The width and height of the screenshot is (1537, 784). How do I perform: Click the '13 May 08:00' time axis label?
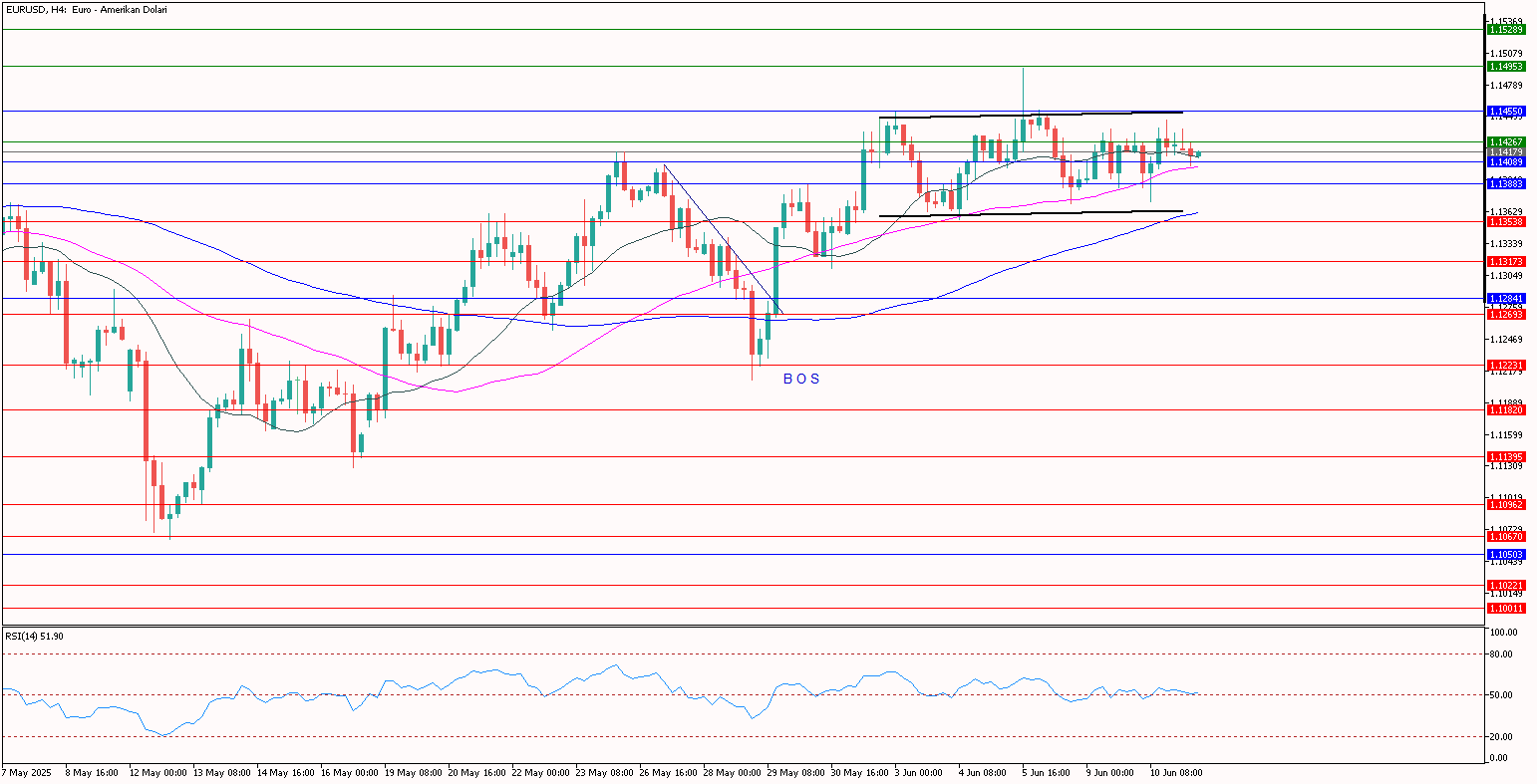pos(220,772)
